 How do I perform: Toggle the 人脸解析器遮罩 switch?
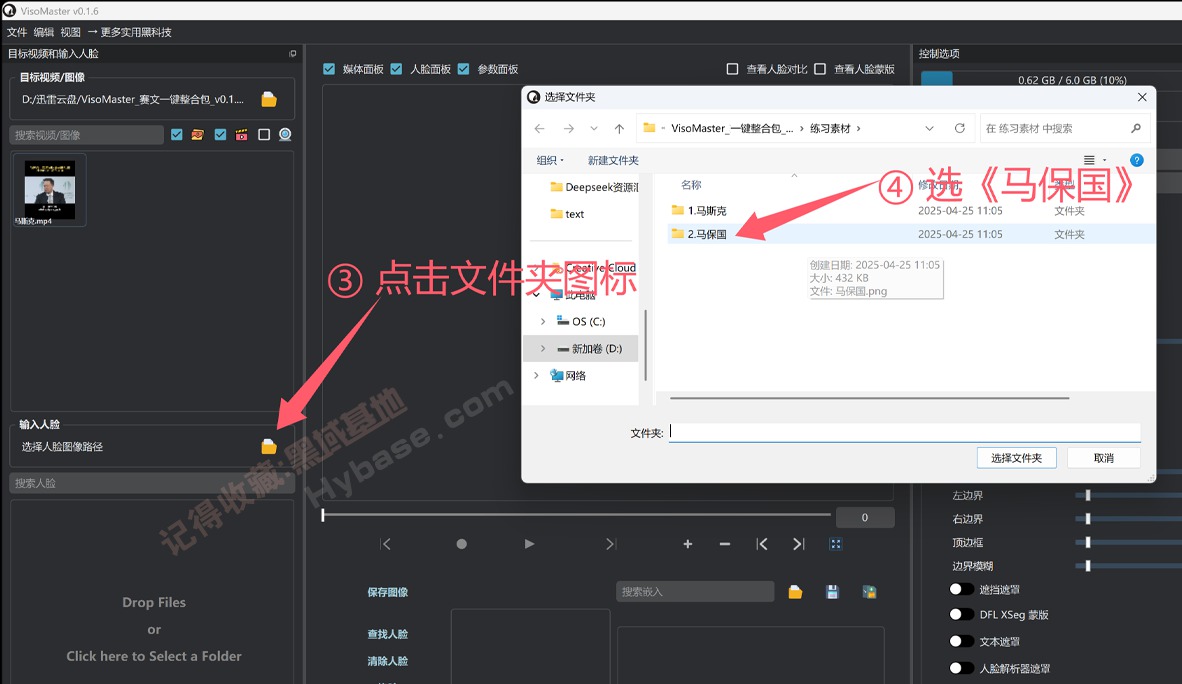click(x=962, y=667)
